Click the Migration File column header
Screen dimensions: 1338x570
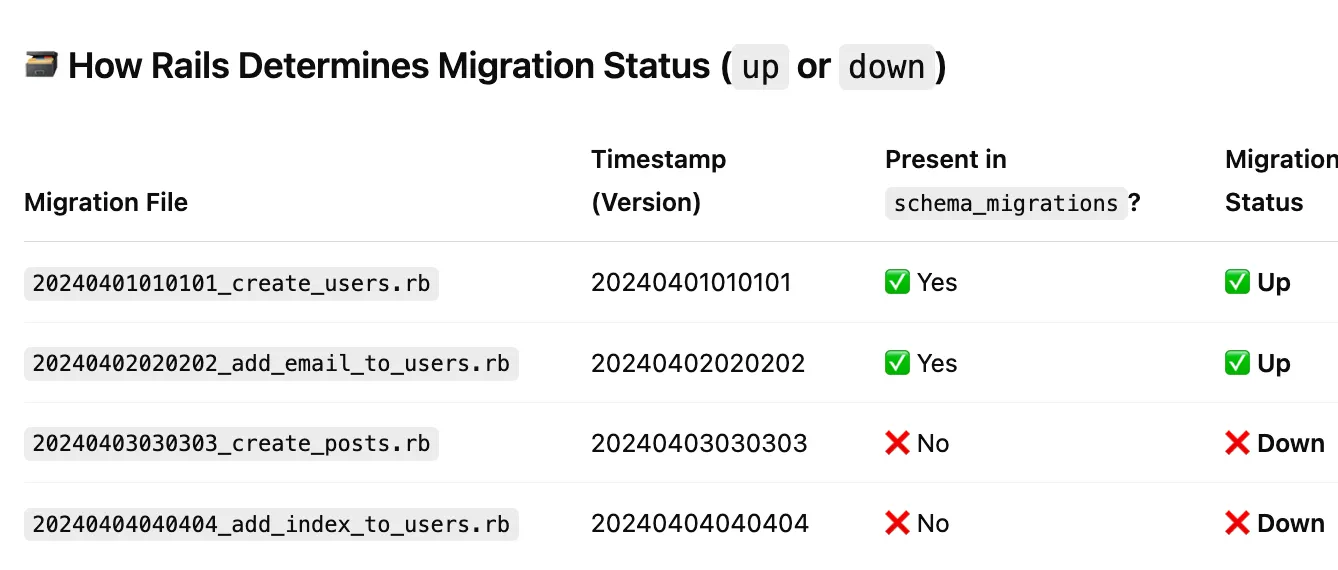tap(106, 202)
